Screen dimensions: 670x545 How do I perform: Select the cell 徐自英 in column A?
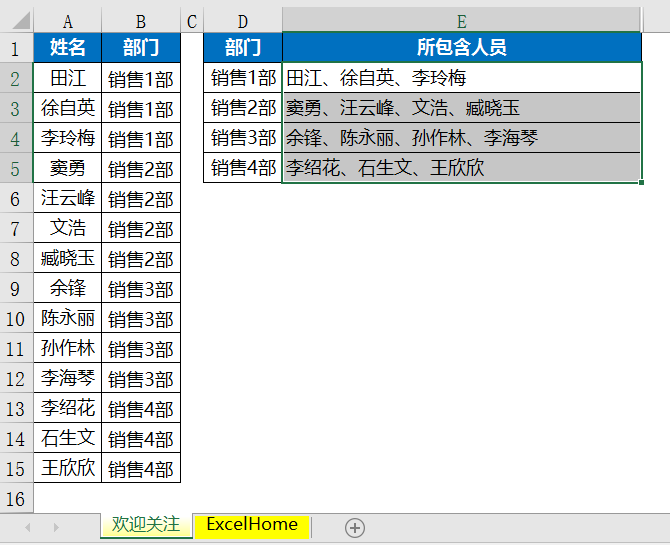(68, 108)
